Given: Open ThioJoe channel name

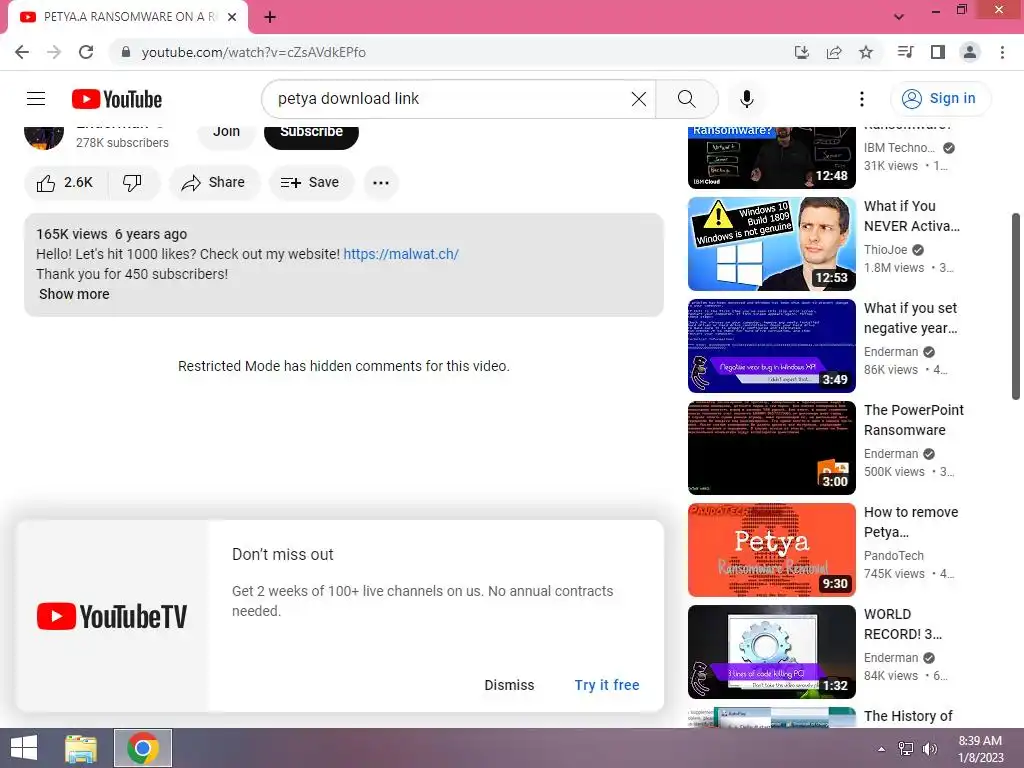Looking at the screenshot, I should coord(886,249).
